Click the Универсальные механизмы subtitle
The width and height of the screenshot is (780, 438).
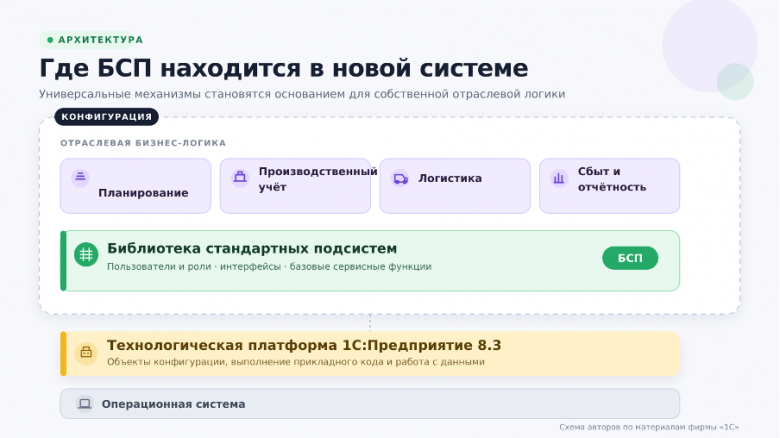tap(302, 94)
